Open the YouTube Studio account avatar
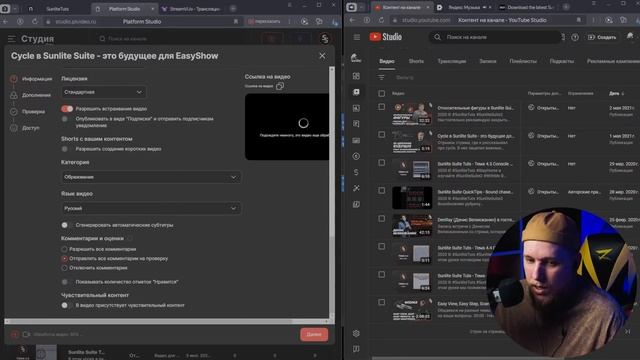The height and width of the screenshot is (360, 640). 630,37
